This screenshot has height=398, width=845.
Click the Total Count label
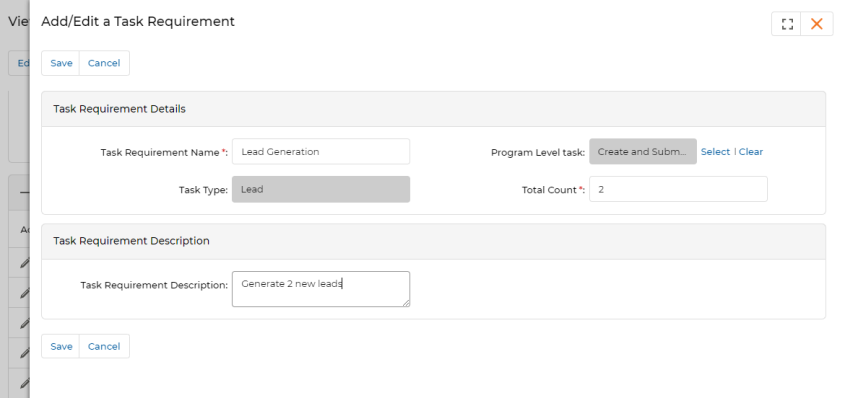coord(553,190)
